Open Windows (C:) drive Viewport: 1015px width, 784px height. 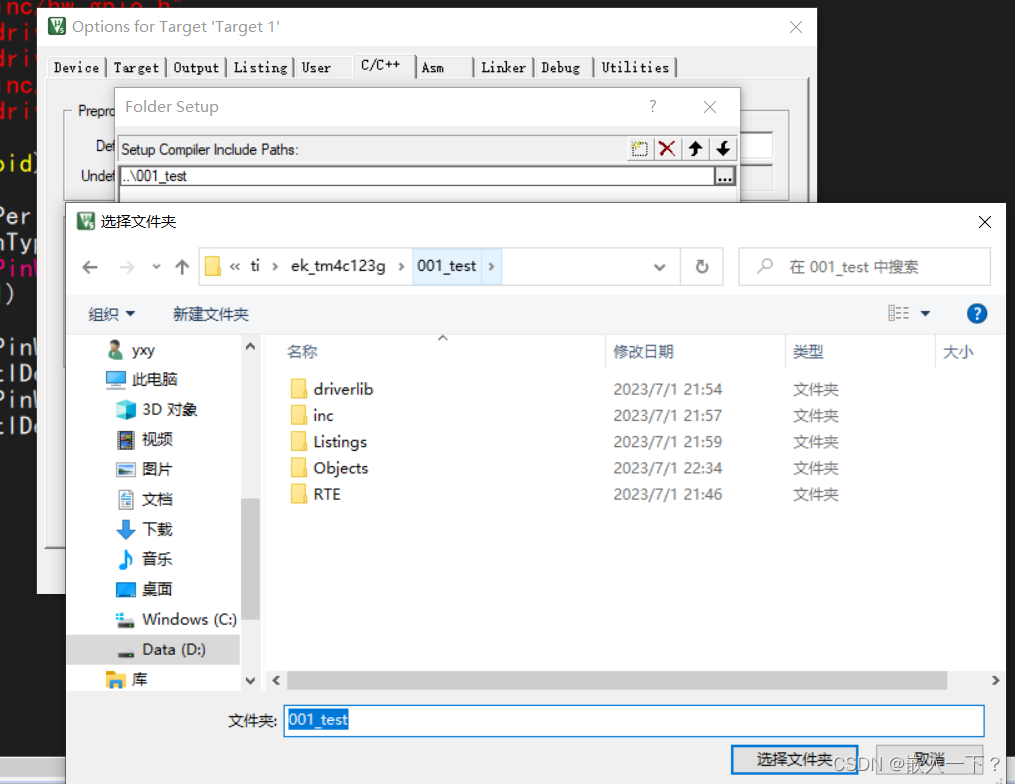pyautogui.click(x=176, y=620)
